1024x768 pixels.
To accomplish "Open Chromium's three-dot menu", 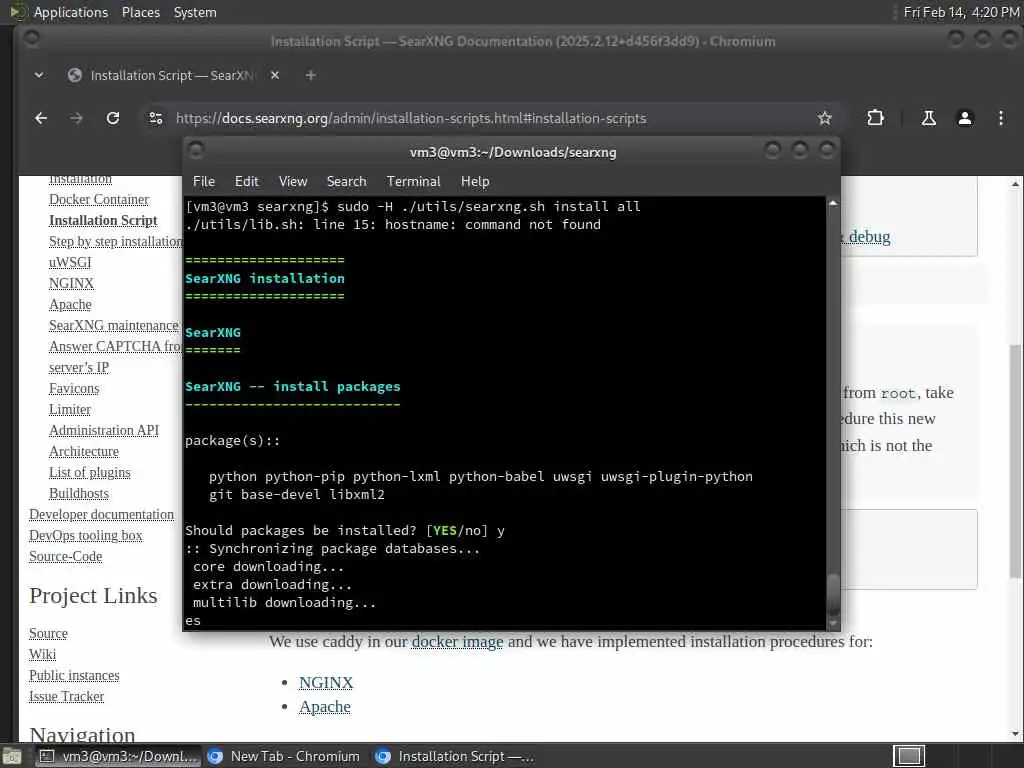I will pyautogui.click(x=1000, y=118).
